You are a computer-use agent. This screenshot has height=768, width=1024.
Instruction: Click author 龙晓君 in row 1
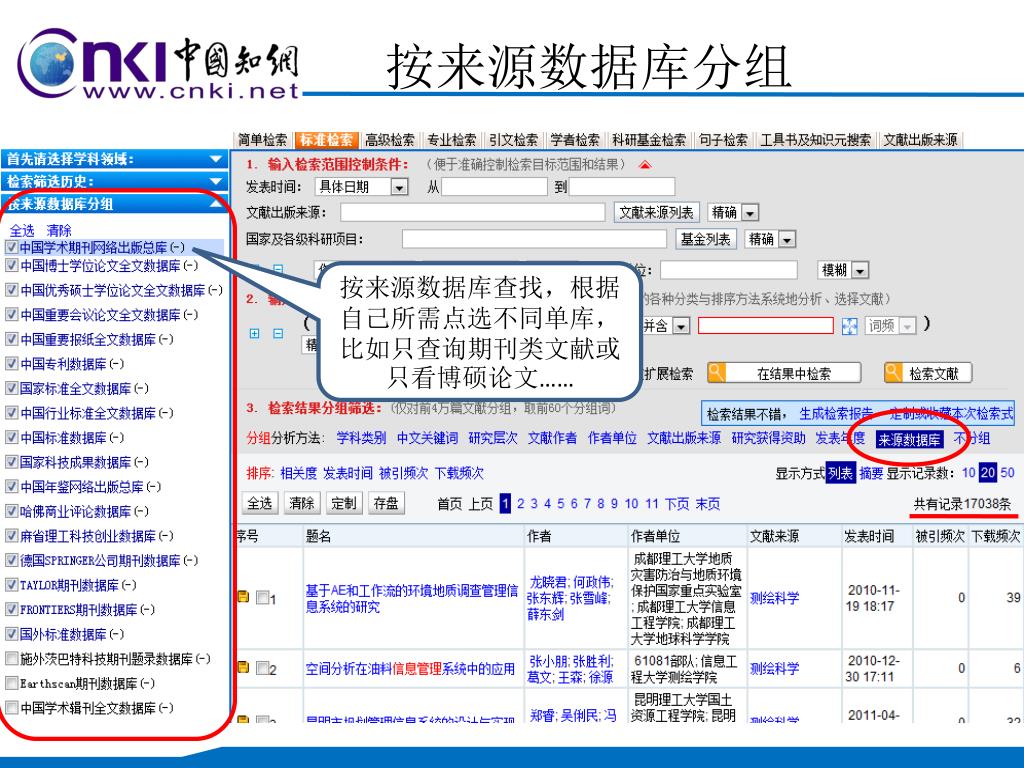click(548, 582)
